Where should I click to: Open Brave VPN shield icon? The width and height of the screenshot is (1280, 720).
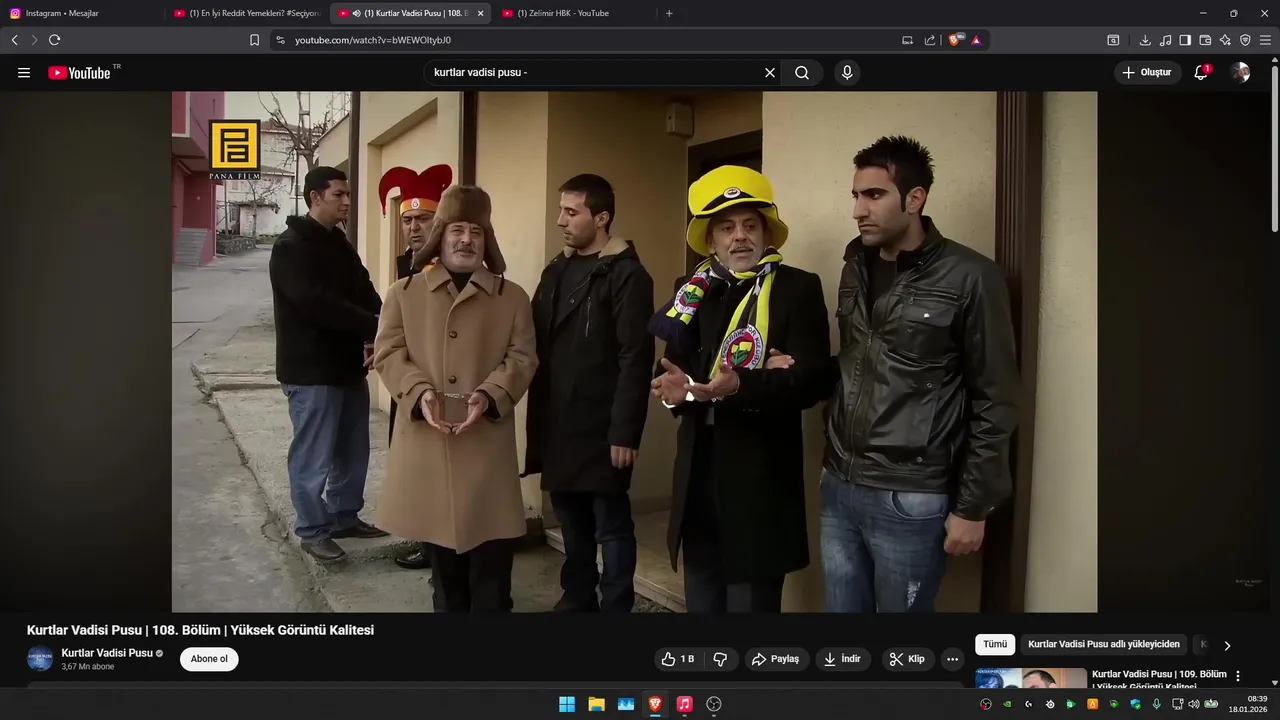coord(1245,40)
